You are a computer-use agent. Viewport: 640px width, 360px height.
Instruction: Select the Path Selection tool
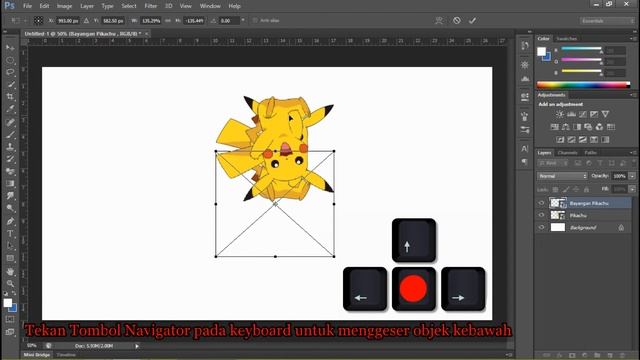(x=10, y=246)
